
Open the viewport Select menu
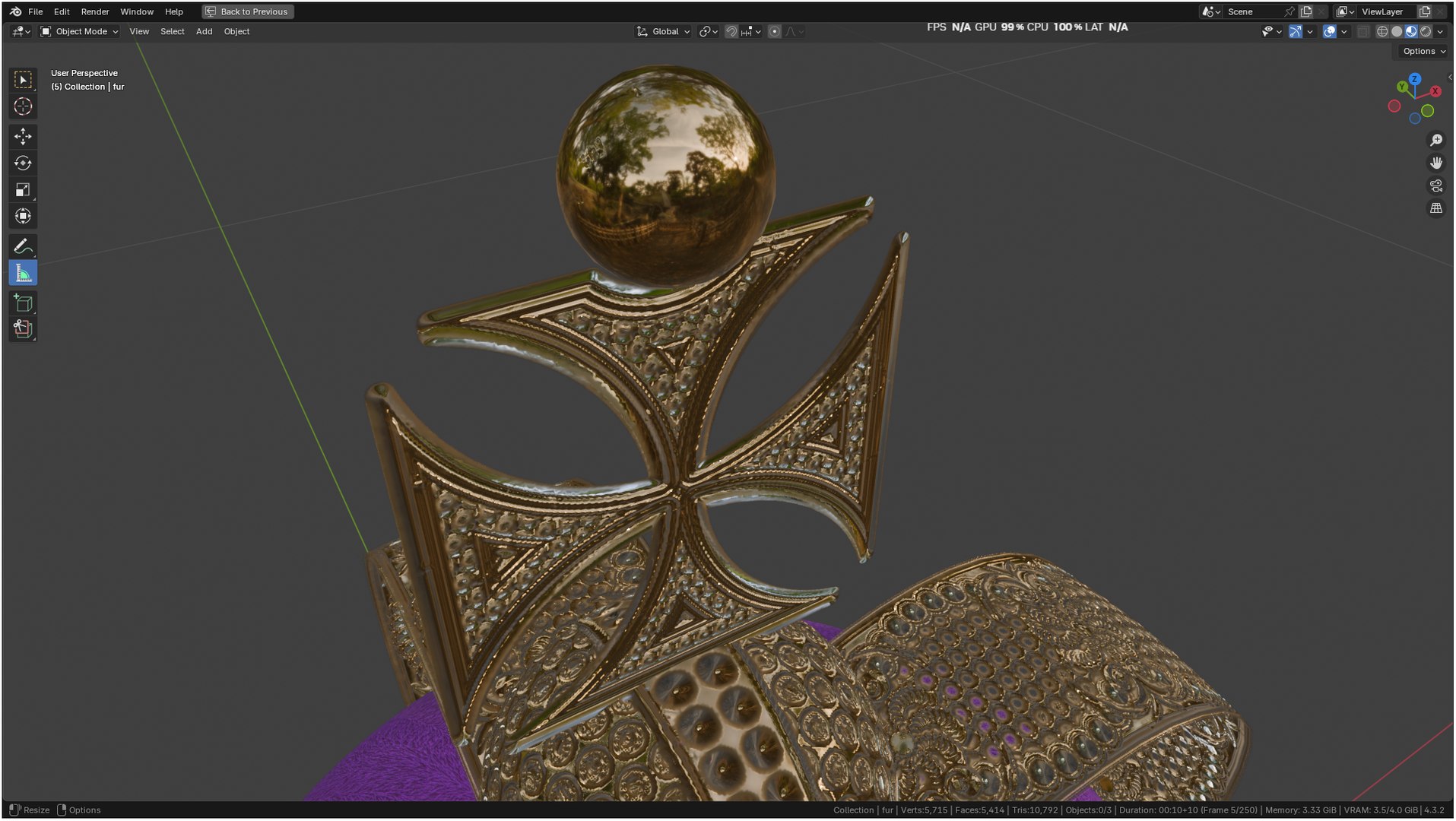(x=173, y=31)
